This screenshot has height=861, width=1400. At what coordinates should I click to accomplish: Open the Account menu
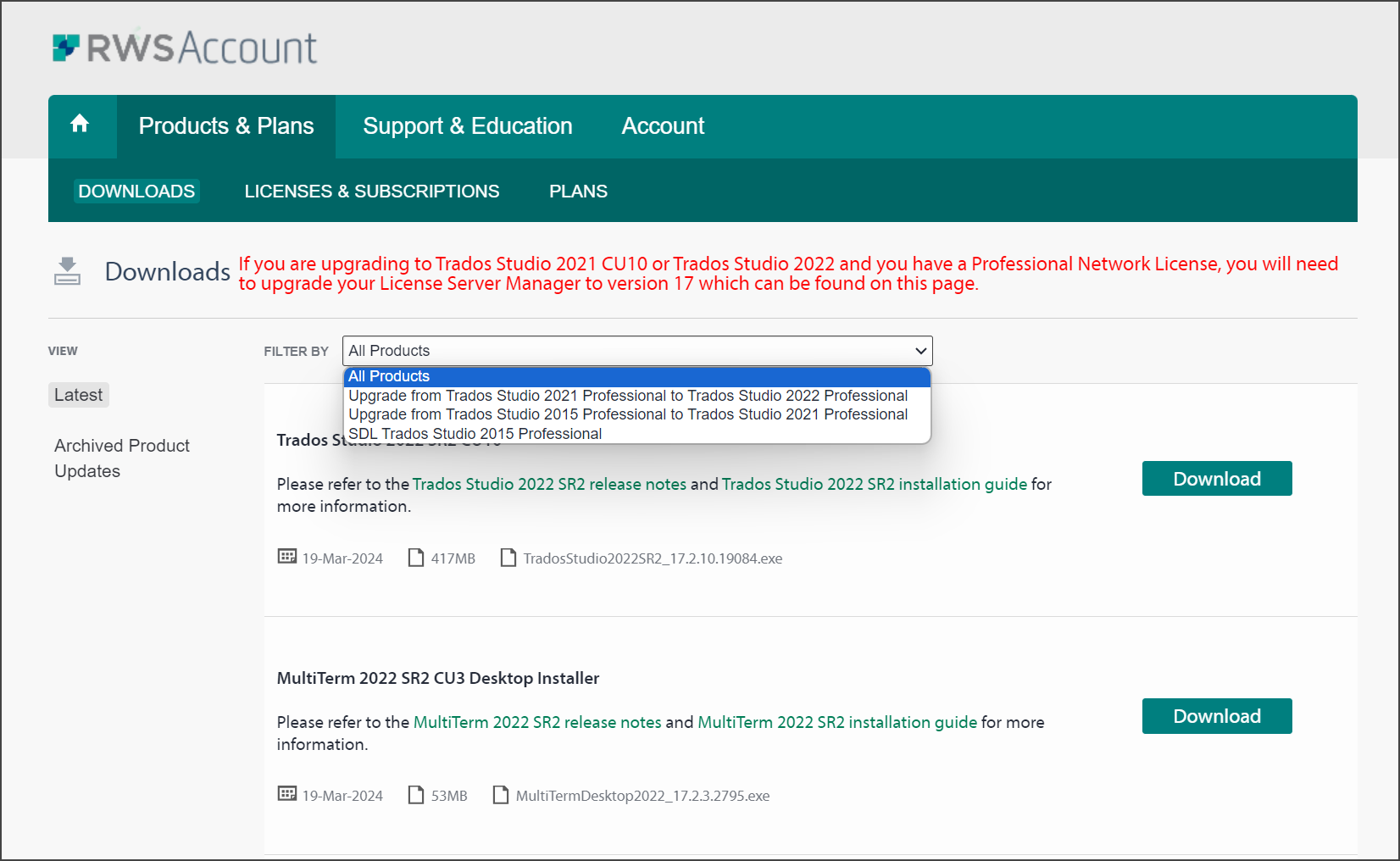coord(663,125)
